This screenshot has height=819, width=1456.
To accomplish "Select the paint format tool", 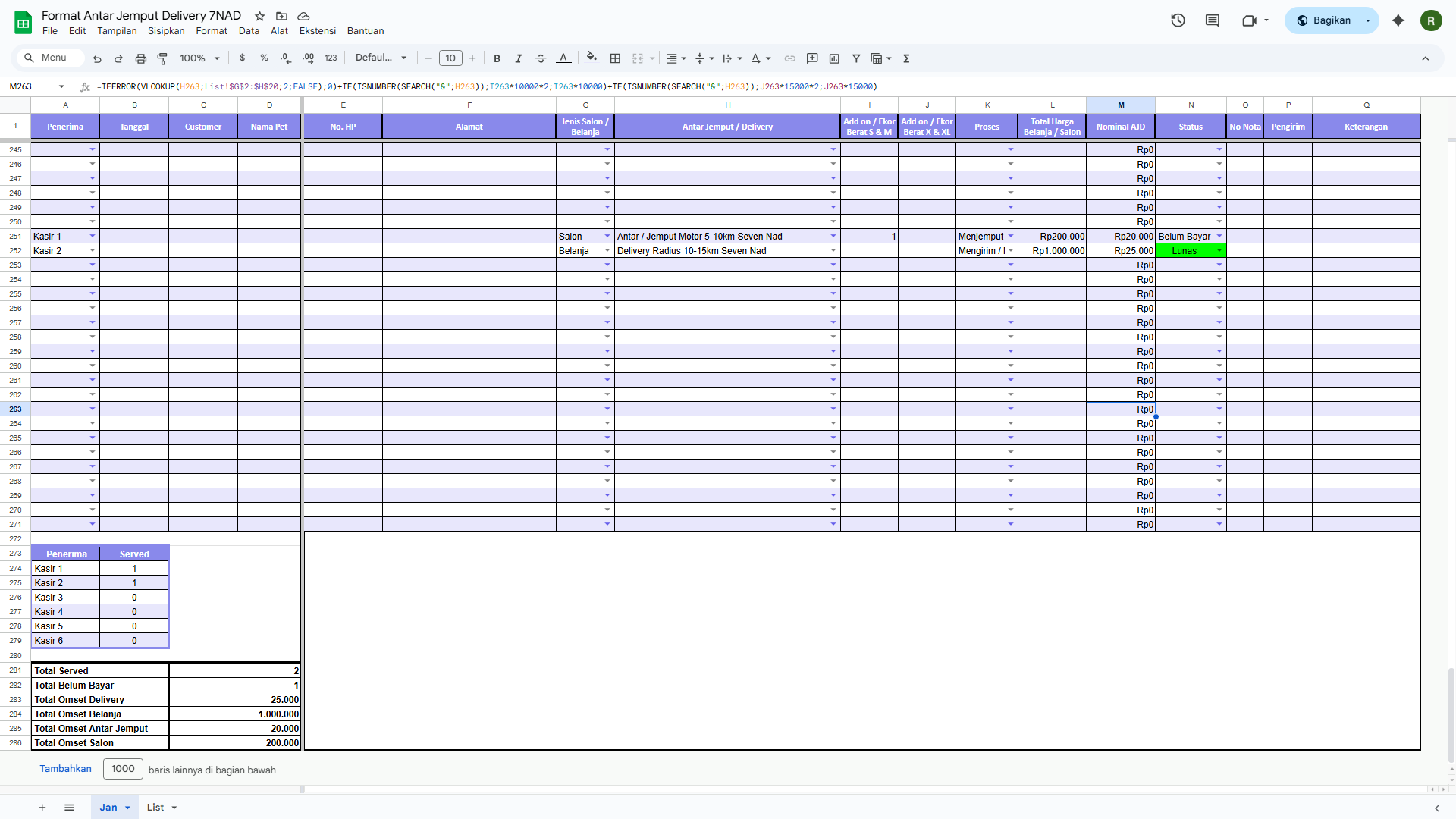I will click(x=162, y=58).
